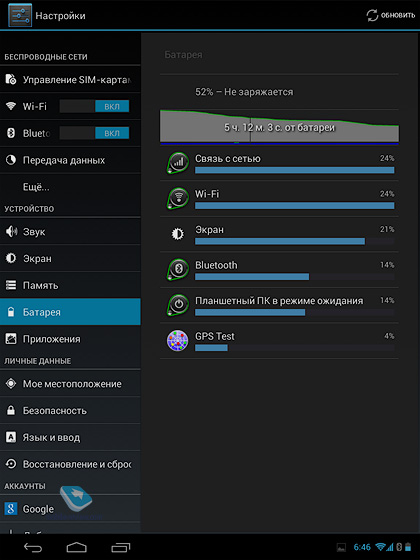Tap the Связь с сетью signal icon
Screen dimensions: 420x560
coord(178,163)
